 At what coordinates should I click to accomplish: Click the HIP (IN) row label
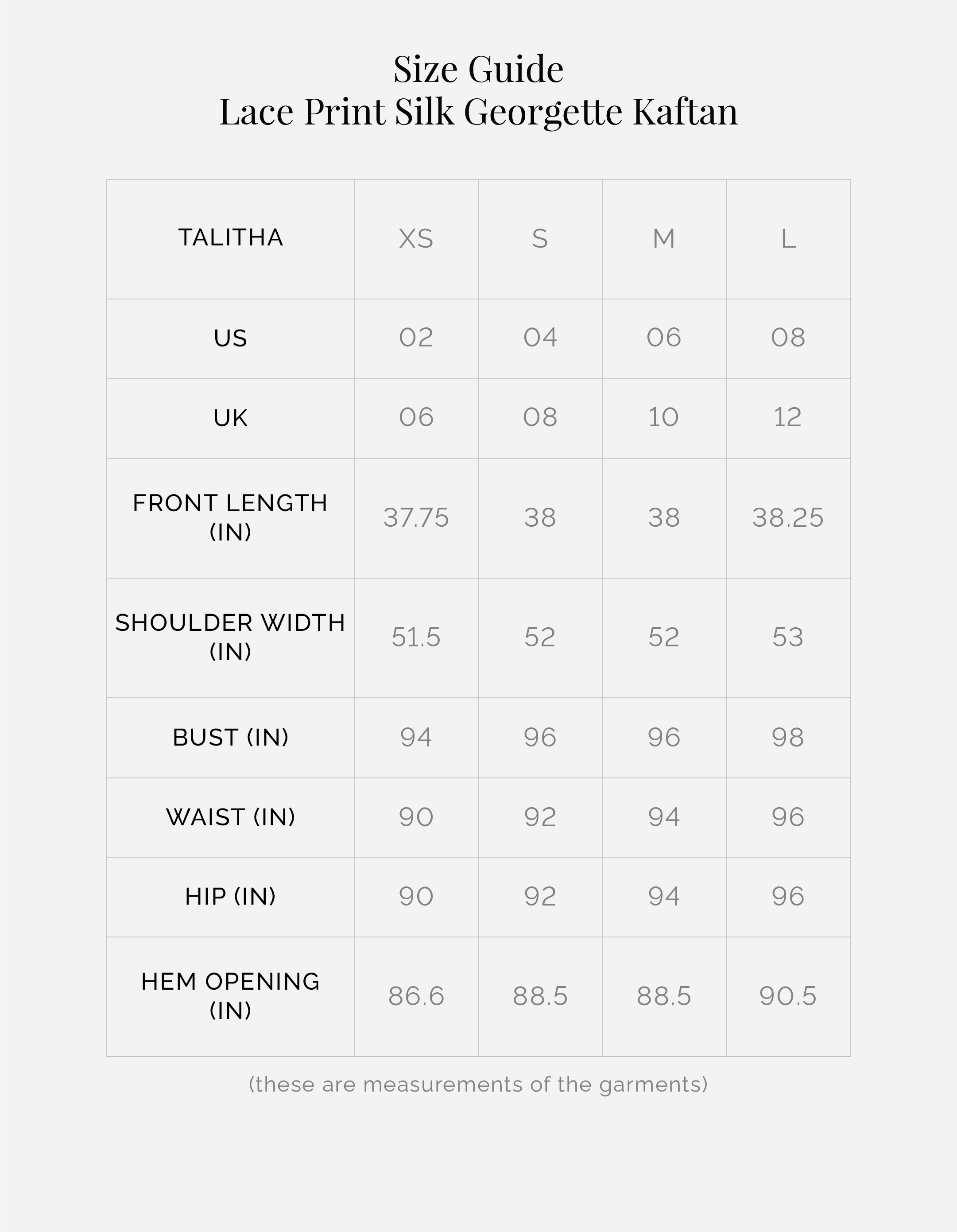click(x=231, y=896)
